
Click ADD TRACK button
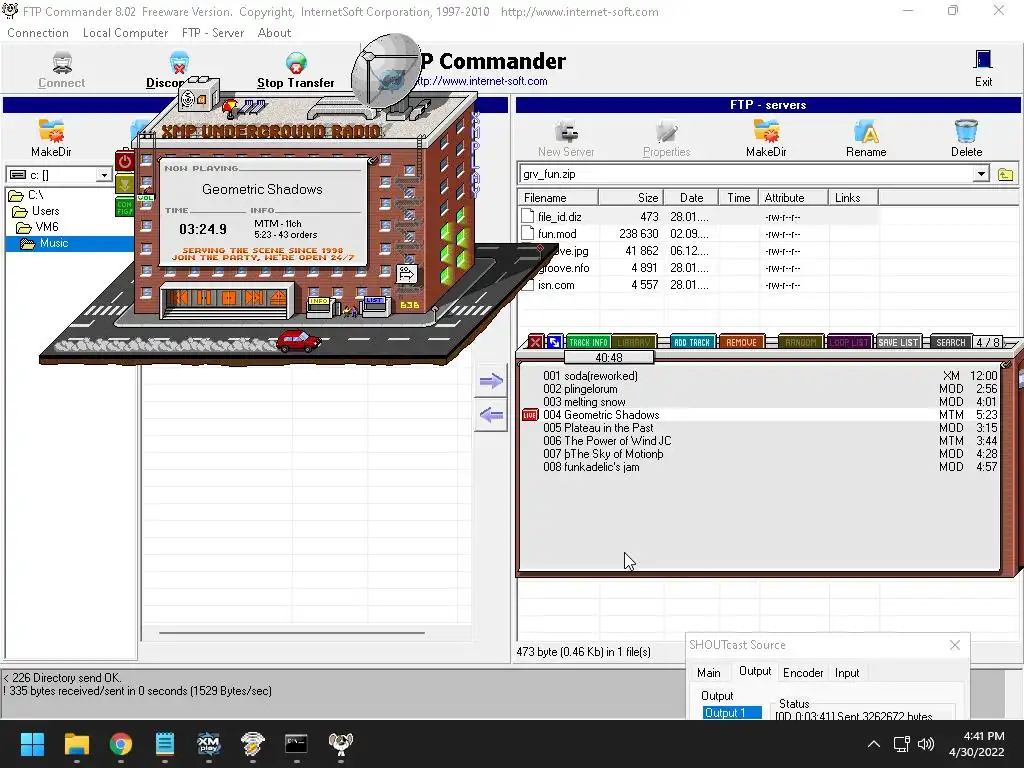pos(692,342)
